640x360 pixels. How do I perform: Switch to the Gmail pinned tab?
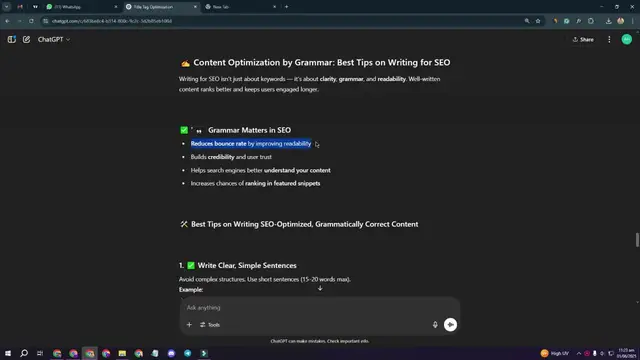(20, 7)
